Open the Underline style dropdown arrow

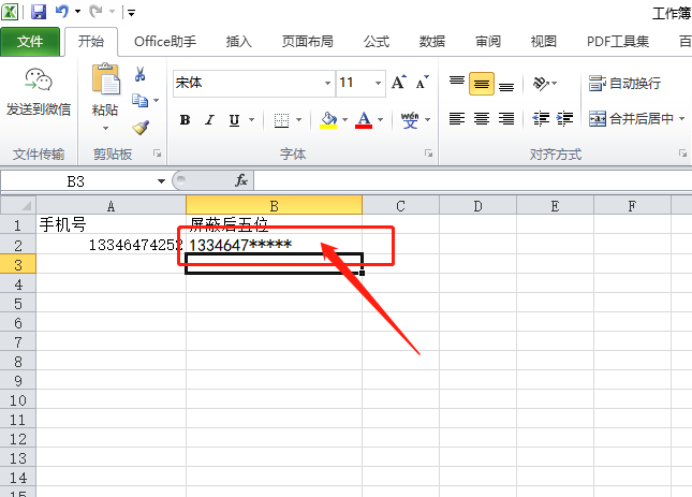click(x=252, y=120)
